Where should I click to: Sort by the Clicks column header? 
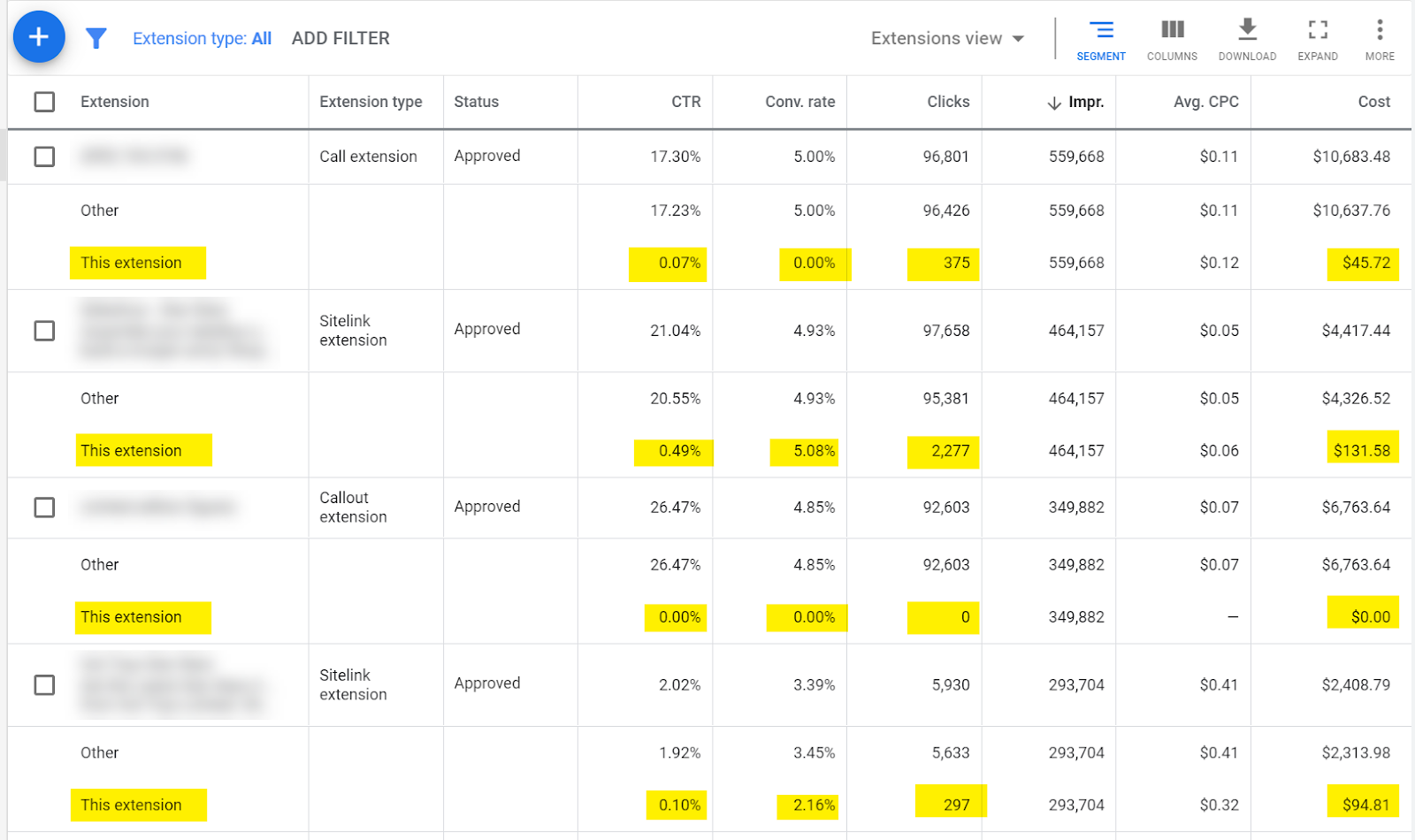948,102
